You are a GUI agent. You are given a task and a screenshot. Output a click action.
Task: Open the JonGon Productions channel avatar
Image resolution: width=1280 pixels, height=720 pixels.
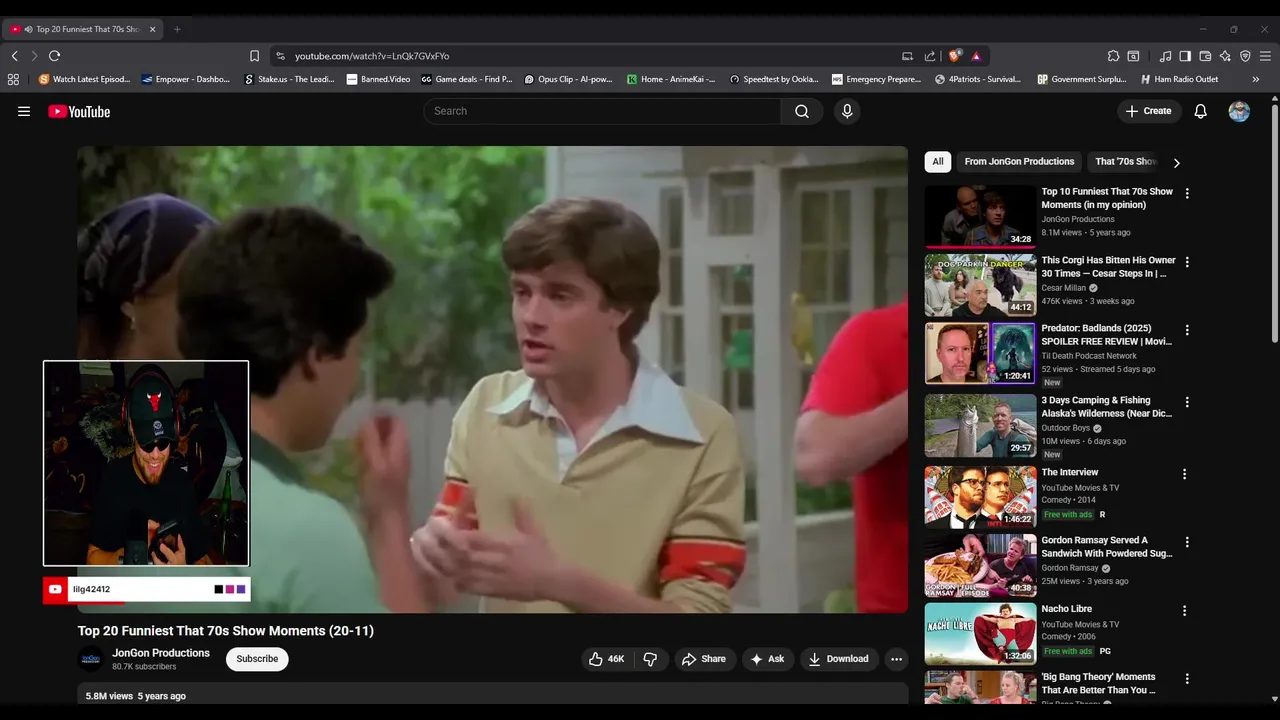tap(90, 659)
